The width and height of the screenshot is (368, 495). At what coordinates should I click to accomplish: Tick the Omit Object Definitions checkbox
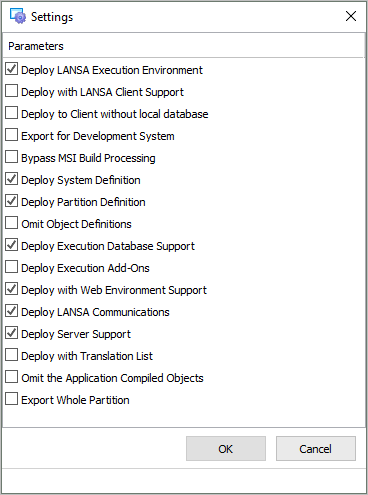[12, 223]
